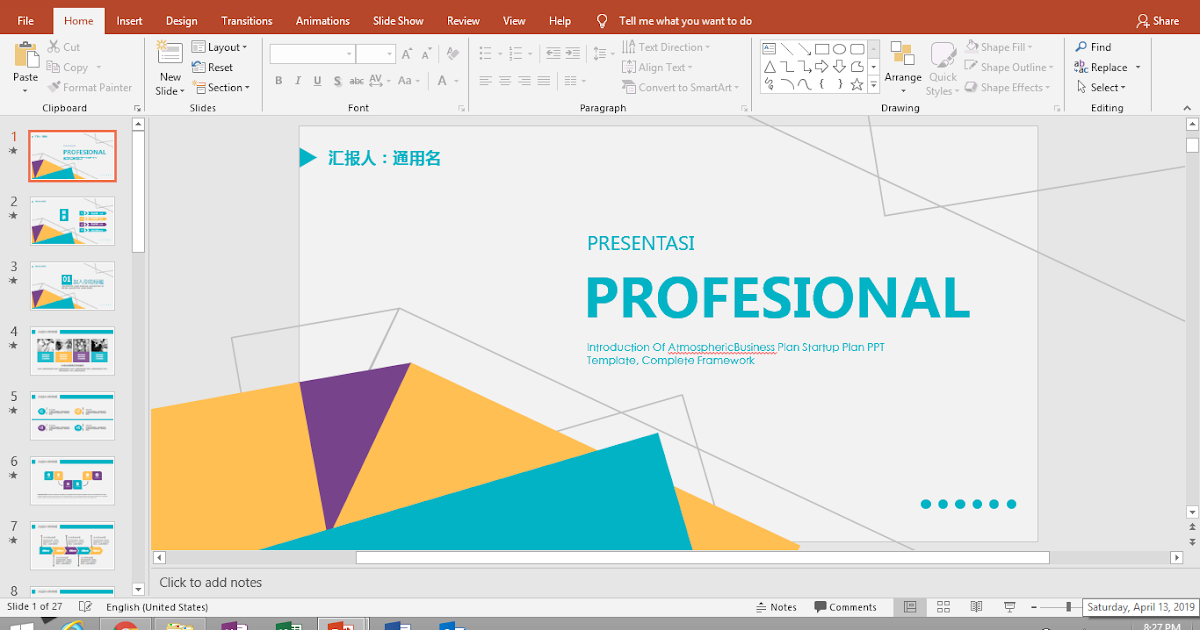Click English (United States) language indicator
Viewport: 1200px width, 630px height.
157,607
